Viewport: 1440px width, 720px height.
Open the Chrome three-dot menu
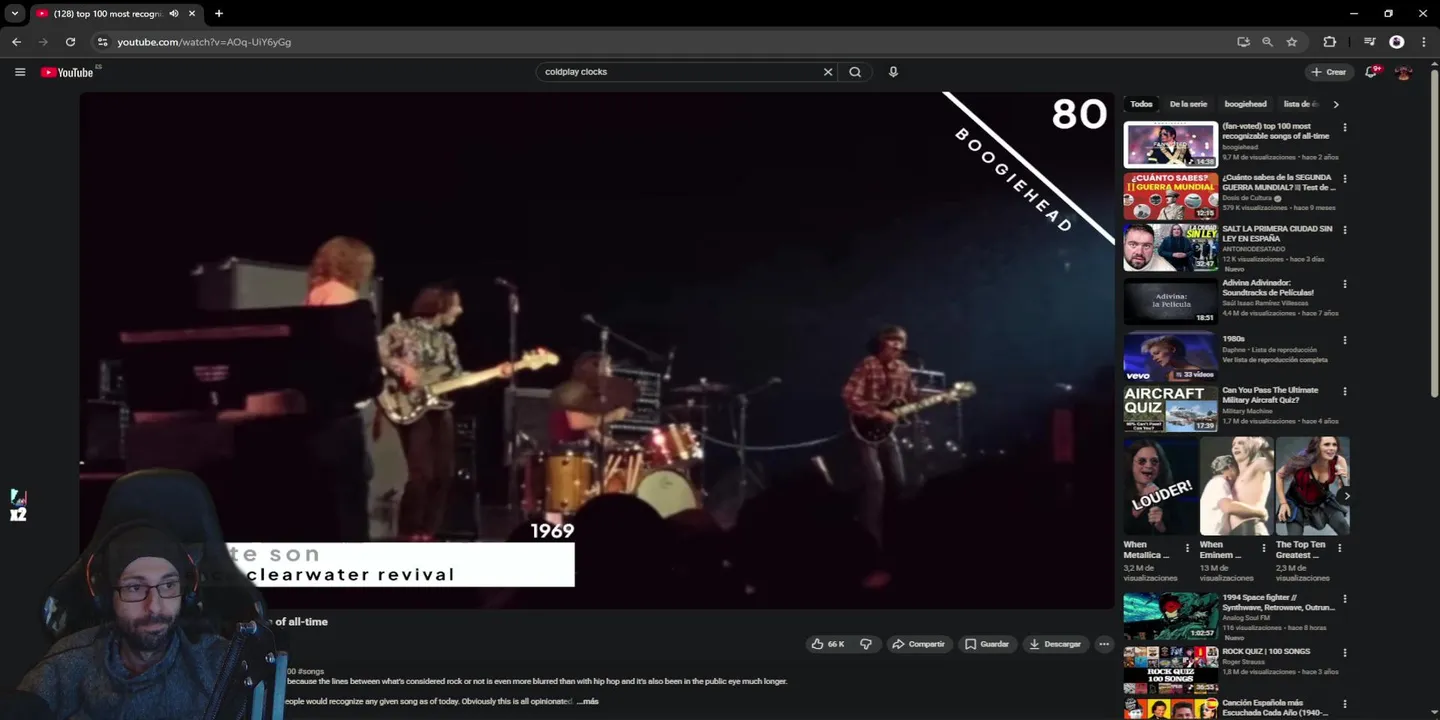point(1423,42)
